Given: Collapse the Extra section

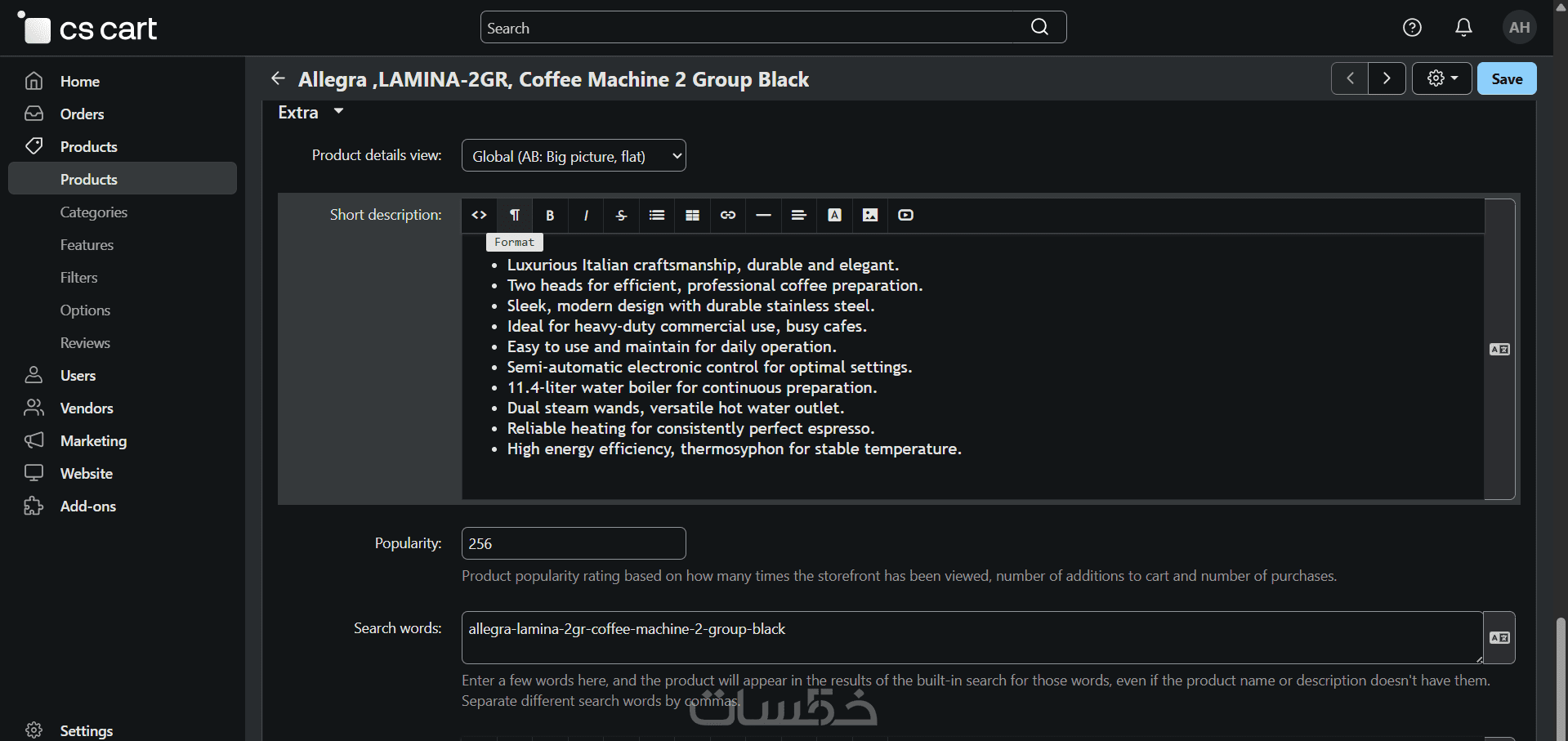Looking at the screenshot, I should (310, 113).
